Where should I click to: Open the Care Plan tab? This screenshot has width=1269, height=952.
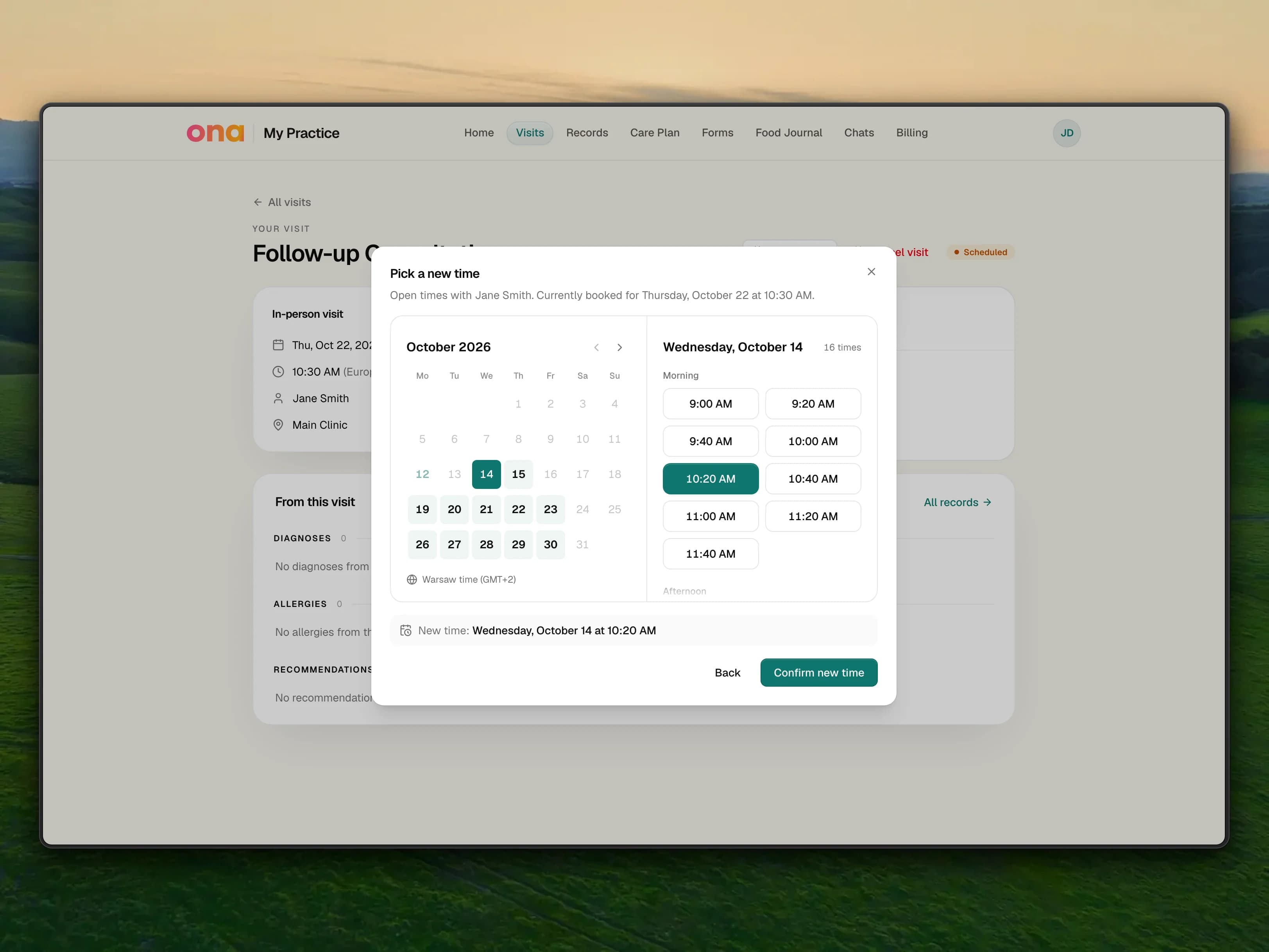655,133
